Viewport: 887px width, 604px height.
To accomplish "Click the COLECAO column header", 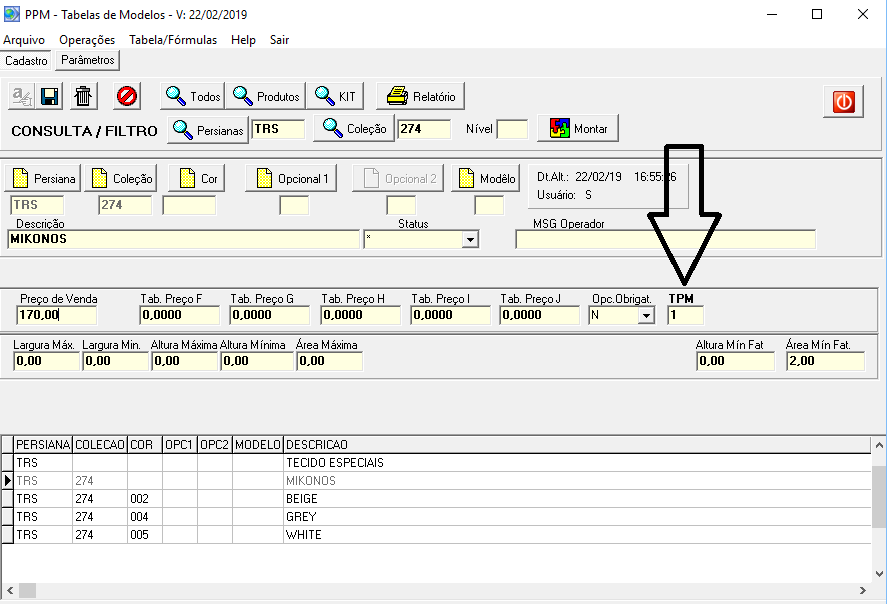I will tap(100, 445).
